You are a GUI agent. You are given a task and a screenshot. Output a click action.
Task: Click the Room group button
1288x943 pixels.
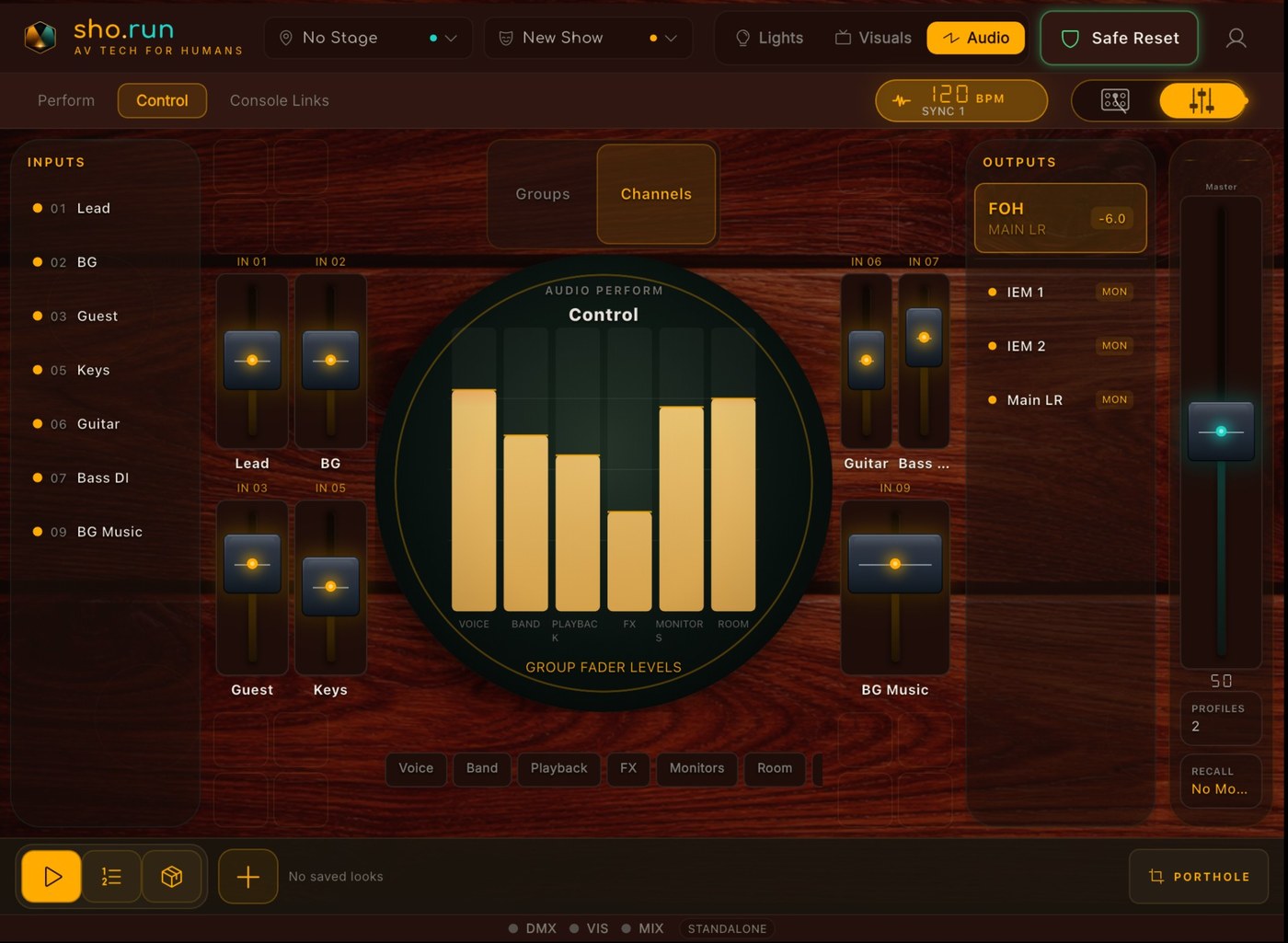(775, 768)
